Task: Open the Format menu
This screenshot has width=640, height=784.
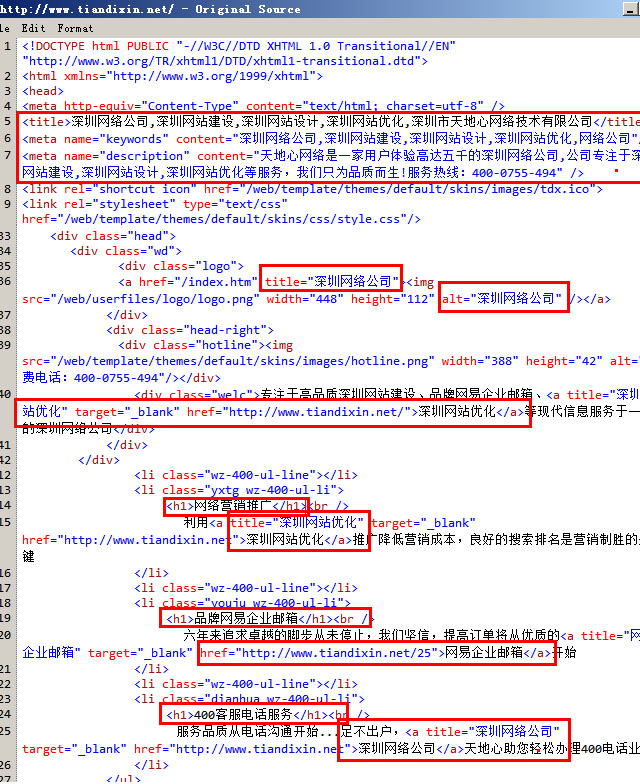Action: tap(75, 28)
